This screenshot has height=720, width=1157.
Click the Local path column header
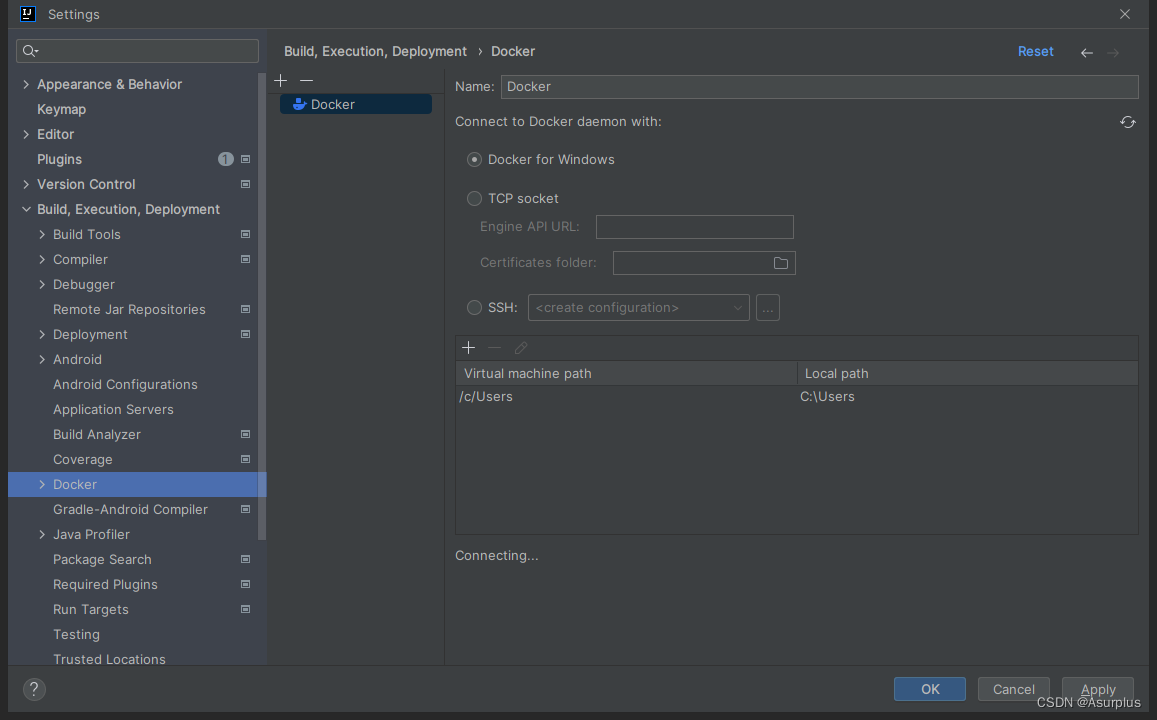[x=967, y=373]
